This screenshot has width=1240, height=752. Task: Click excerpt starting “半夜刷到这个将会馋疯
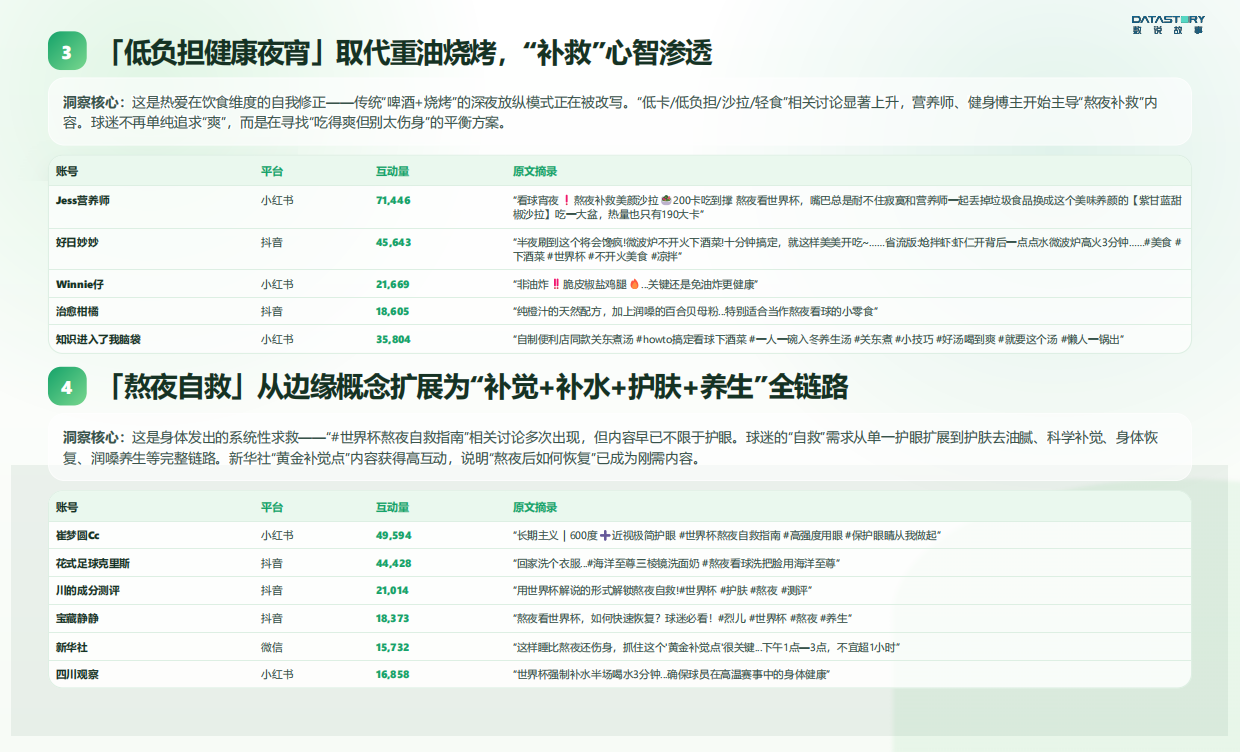(848, 250)
